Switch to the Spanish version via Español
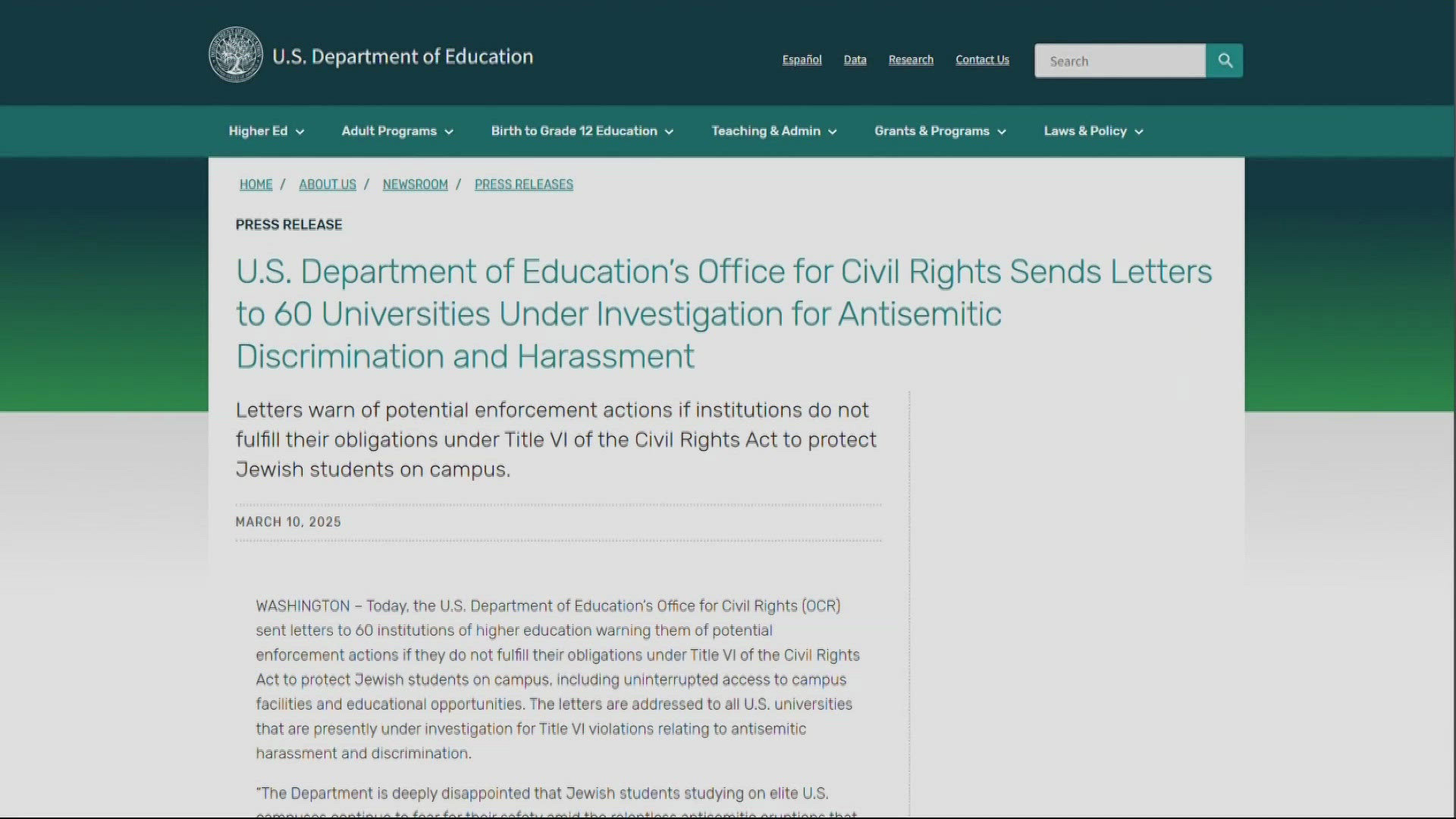Screen dimensions: 1456x819 (x=802, y=59)
